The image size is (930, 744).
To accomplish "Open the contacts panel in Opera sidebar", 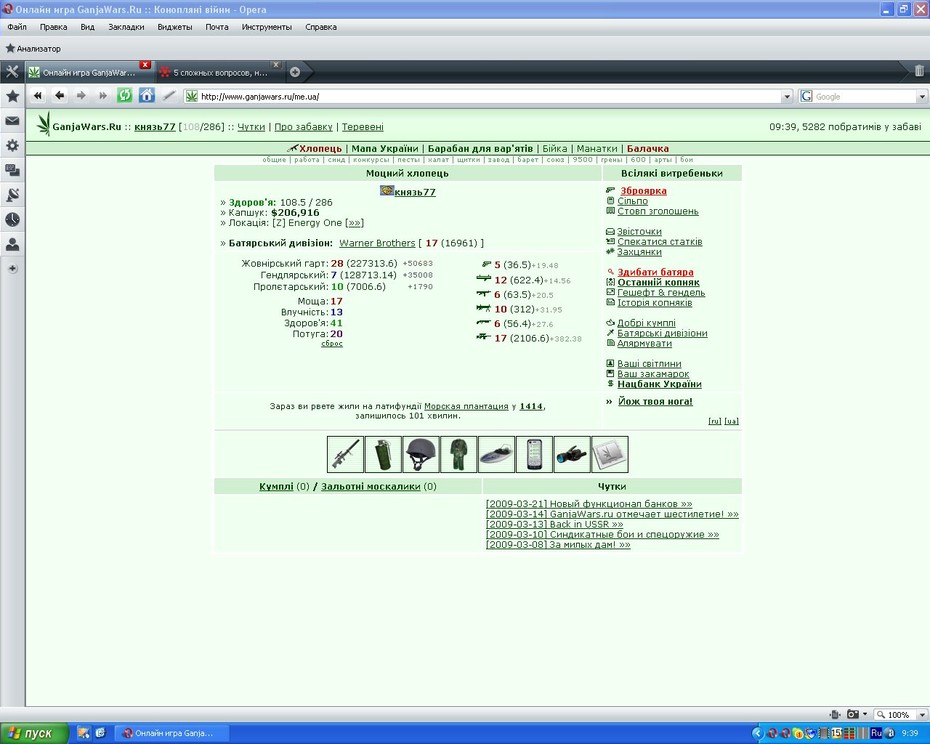I will tap(12, 244).
